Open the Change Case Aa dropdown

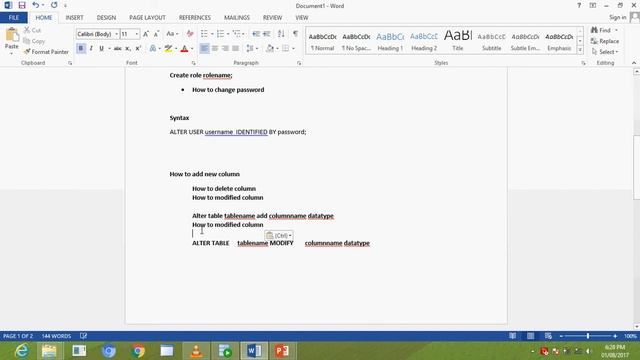(172, 34)
